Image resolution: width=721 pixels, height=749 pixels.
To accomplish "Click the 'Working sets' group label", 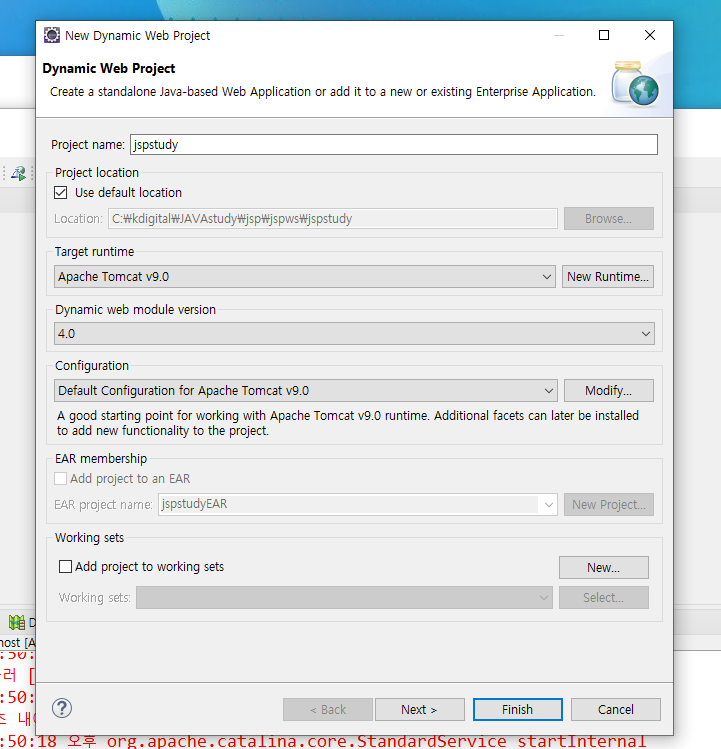I will pos(89,538).
